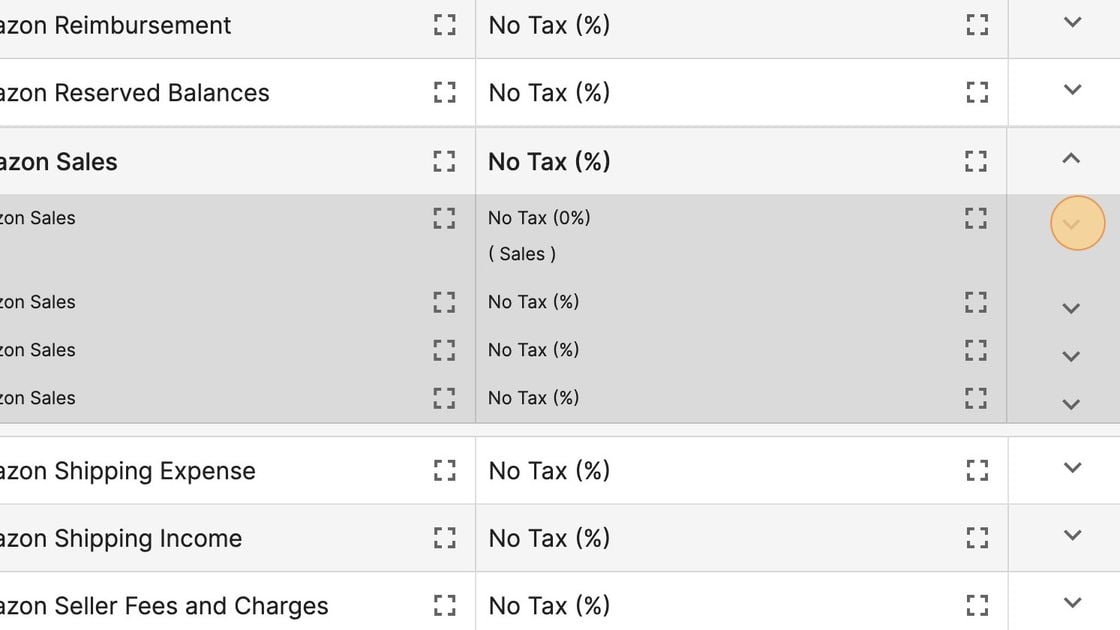Click the bold Amazon Sales No Tax (%) text
The height and width of the screenshot is (630, 1120).
coord(549,161)
